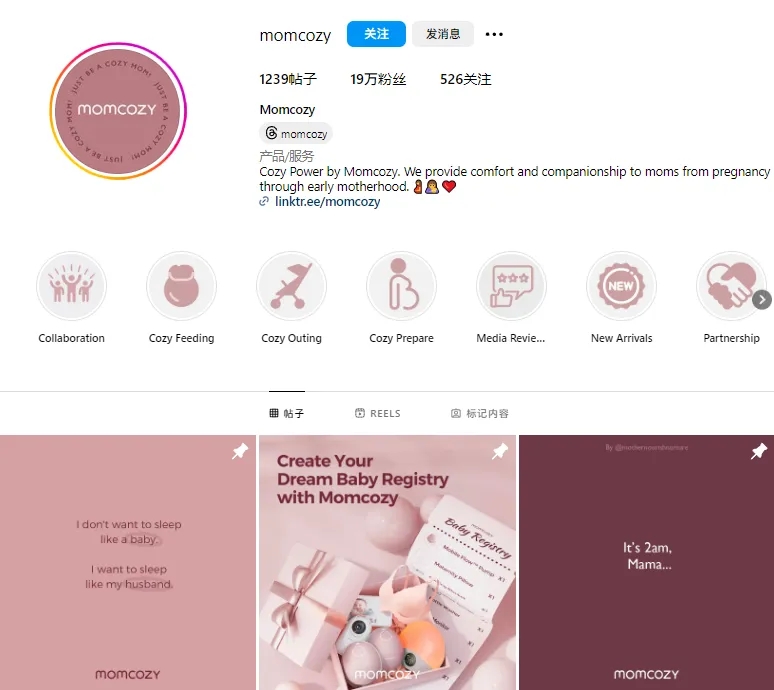Switch to the 标记内容 tagged tab
The image size is (774, 690).
[480, 413]
